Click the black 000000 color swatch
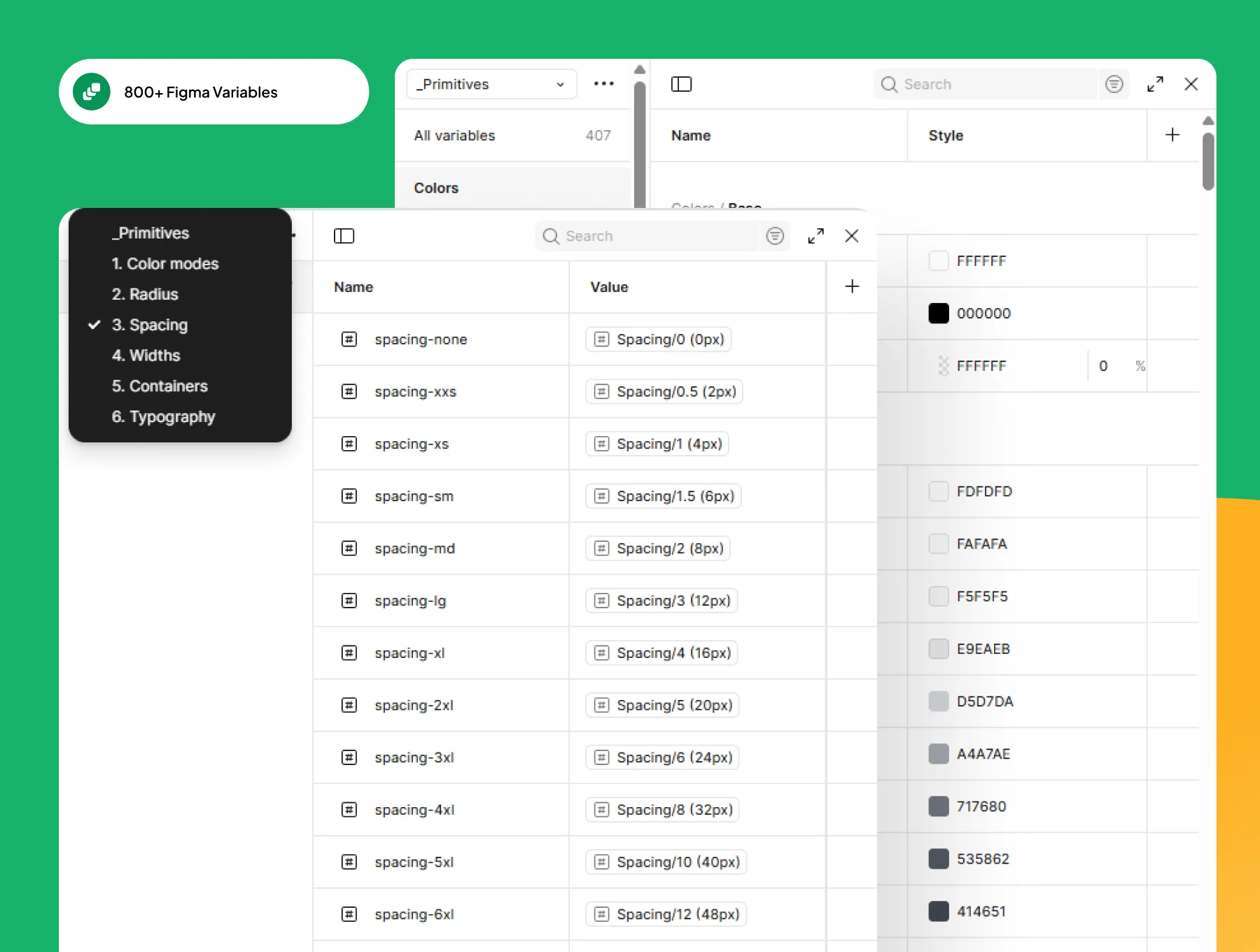Image resolution: width=1260 pixels, height=952 pixels. click(938, 313)
